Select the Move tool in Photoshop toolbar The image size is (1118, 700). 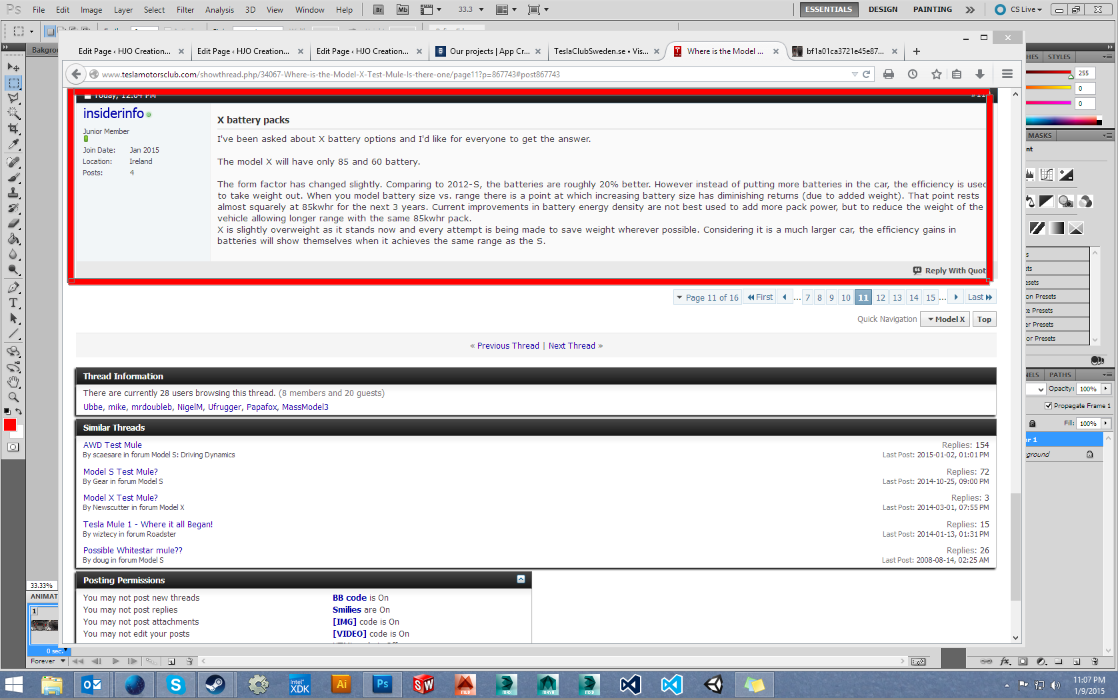pos(14,67)
